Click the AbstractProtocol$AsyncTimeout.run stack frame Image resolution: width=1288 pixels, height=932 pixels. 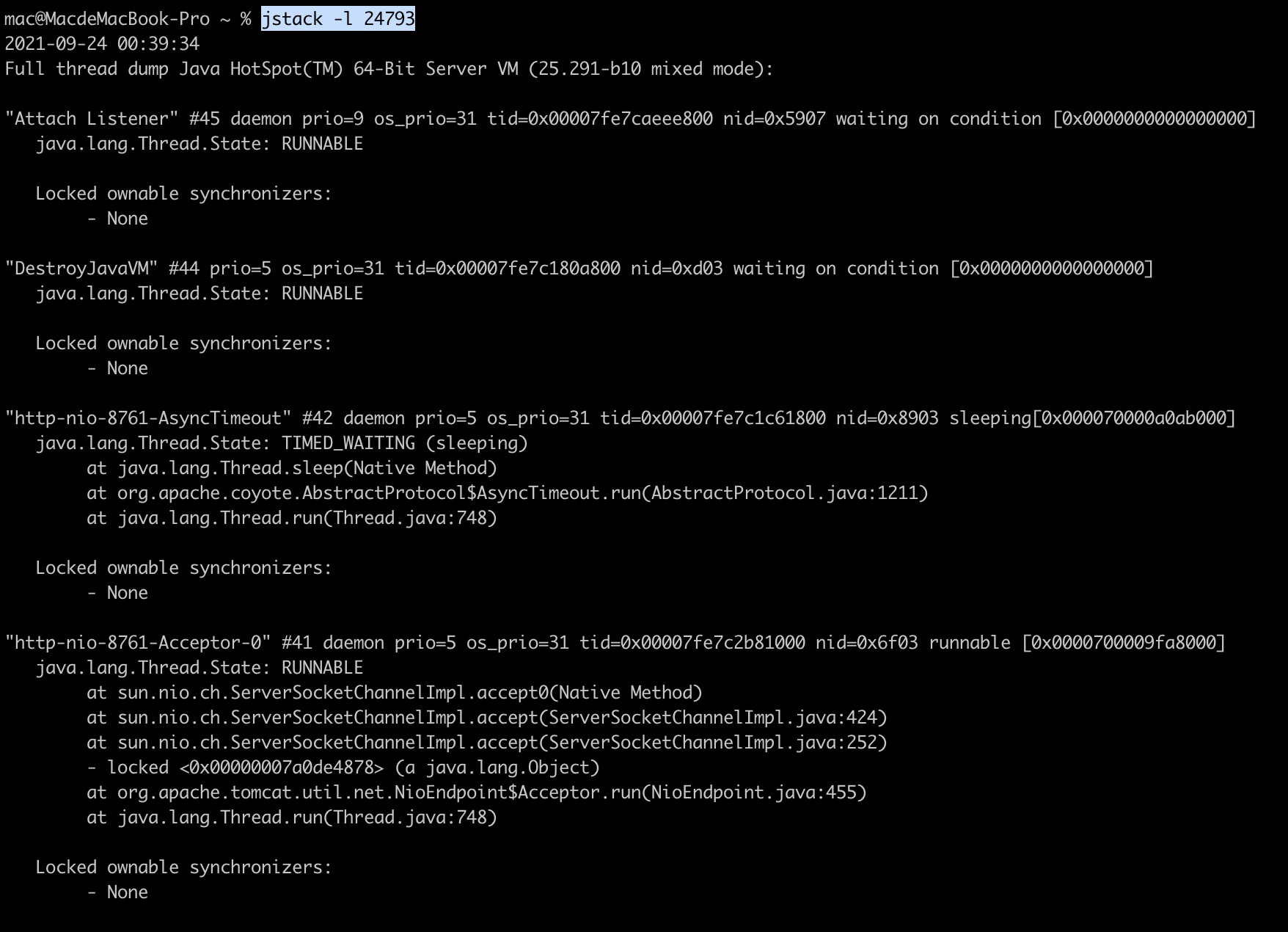[x=508, y=492]
